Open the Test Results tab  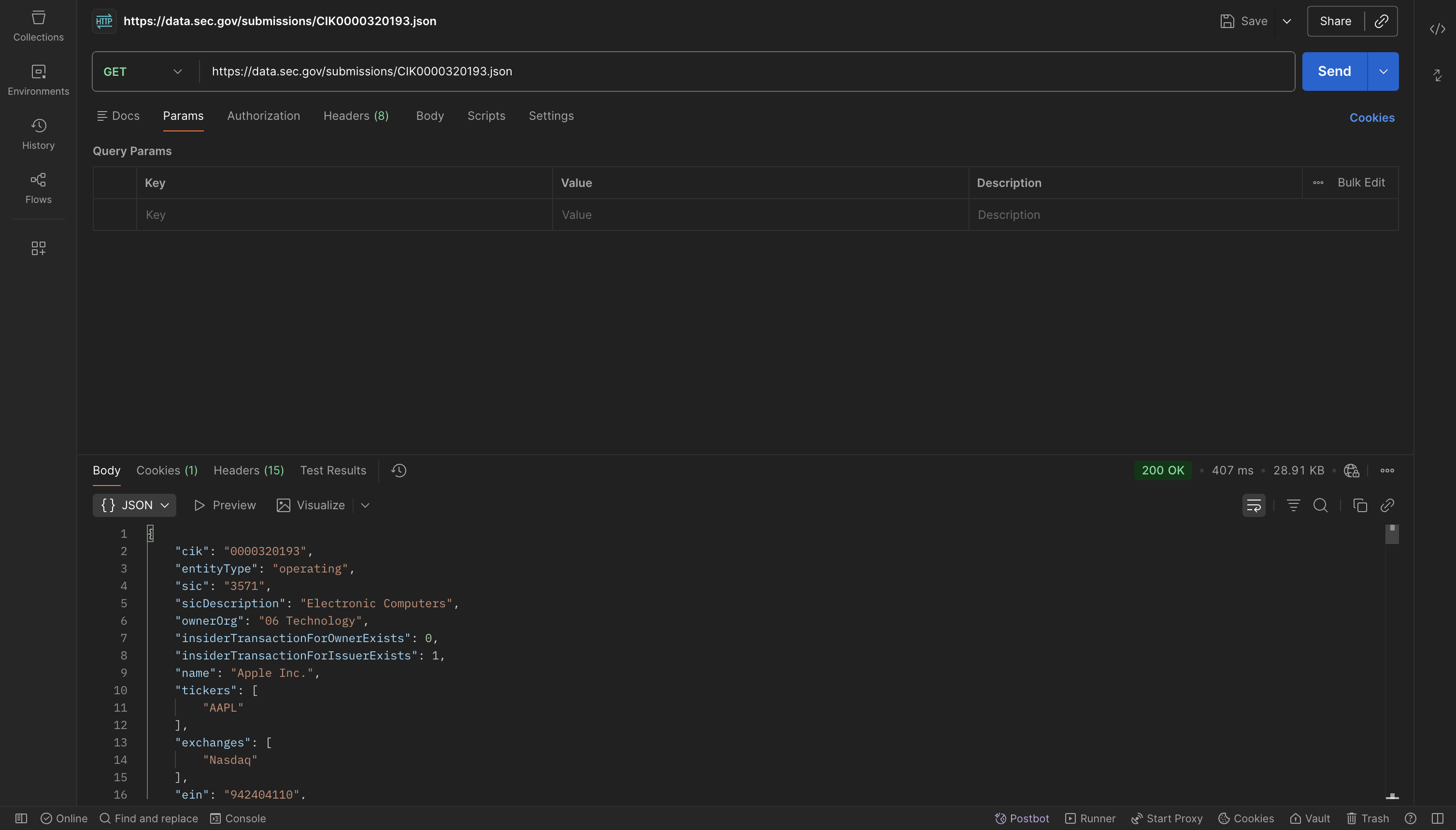[x=333, y=470]
